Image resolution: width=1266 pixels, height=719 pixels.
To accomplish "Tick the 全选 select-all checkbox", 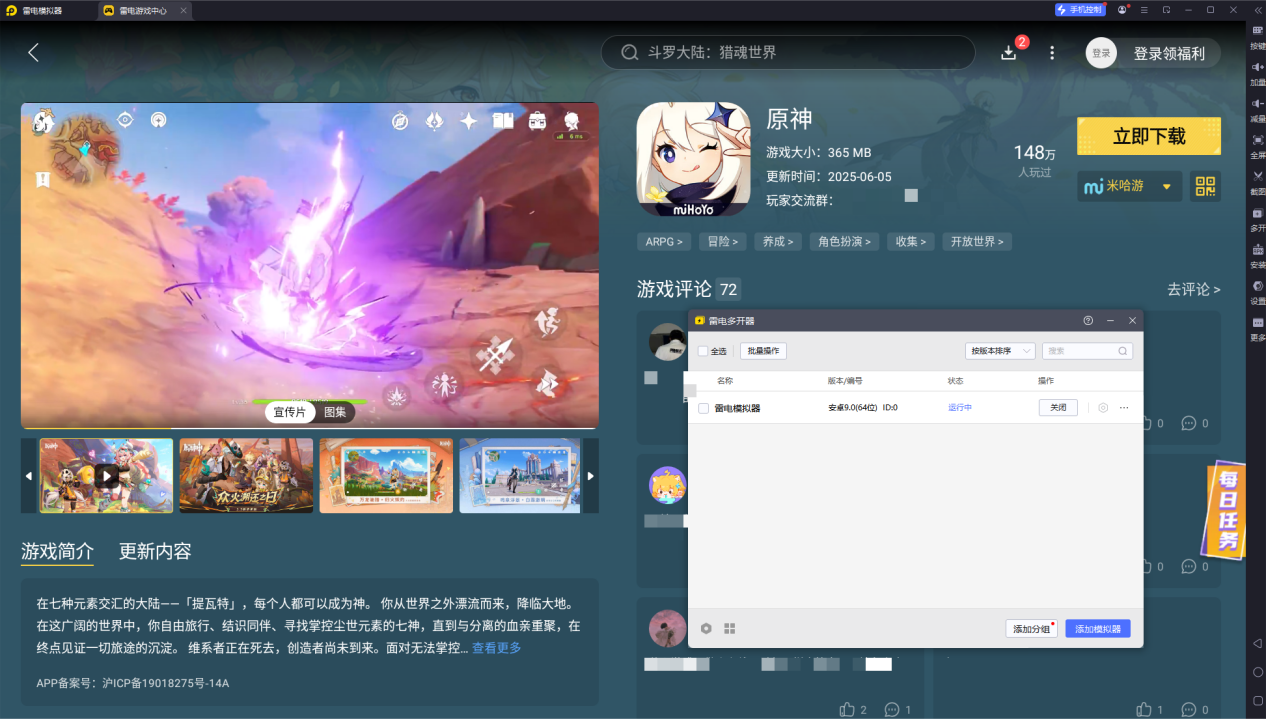I will pos(703,351).
